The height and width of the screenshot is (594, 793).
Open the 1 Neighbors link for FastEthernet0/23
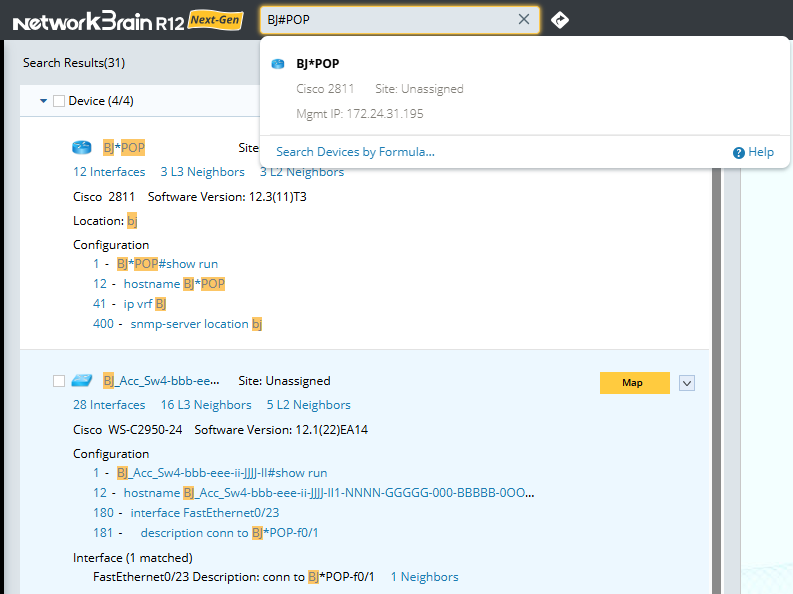point(424,577)
